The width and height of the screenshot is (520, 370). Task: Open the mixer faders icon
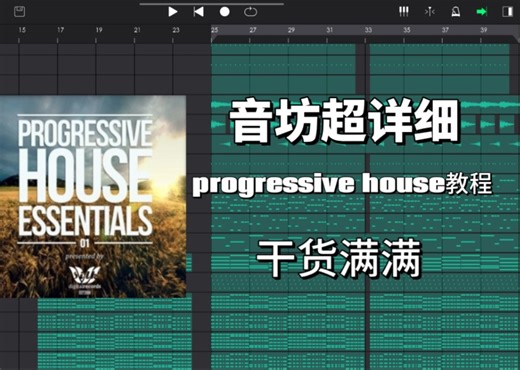(x=404, y=12)
